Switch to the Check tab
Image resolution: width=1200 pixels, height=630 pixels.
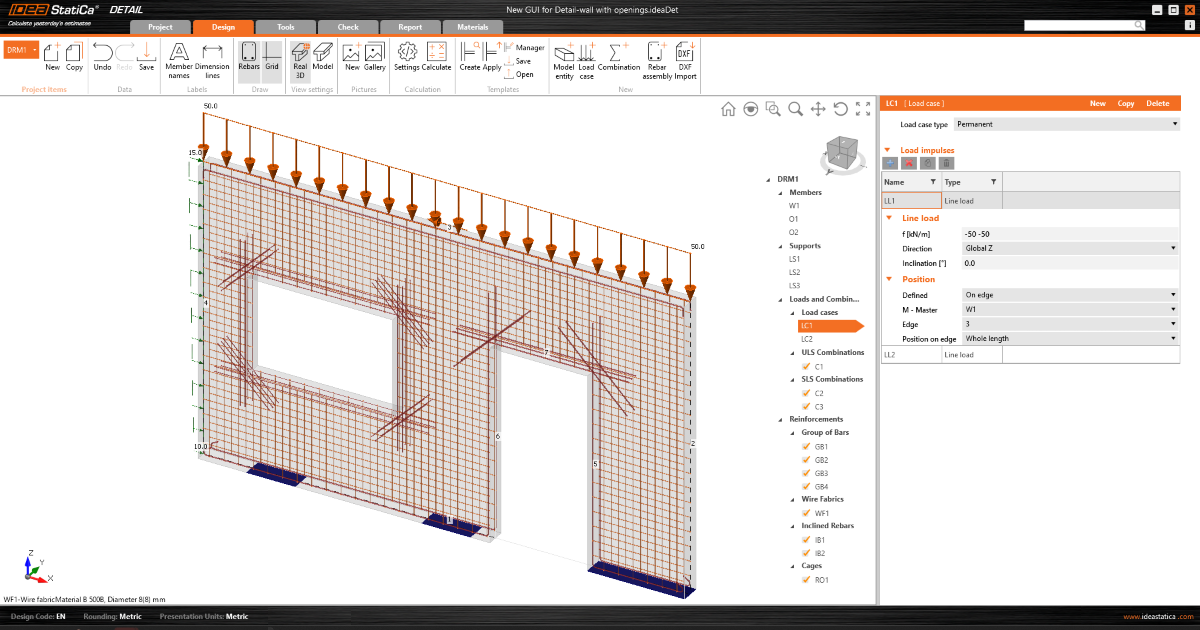point(348,27)
